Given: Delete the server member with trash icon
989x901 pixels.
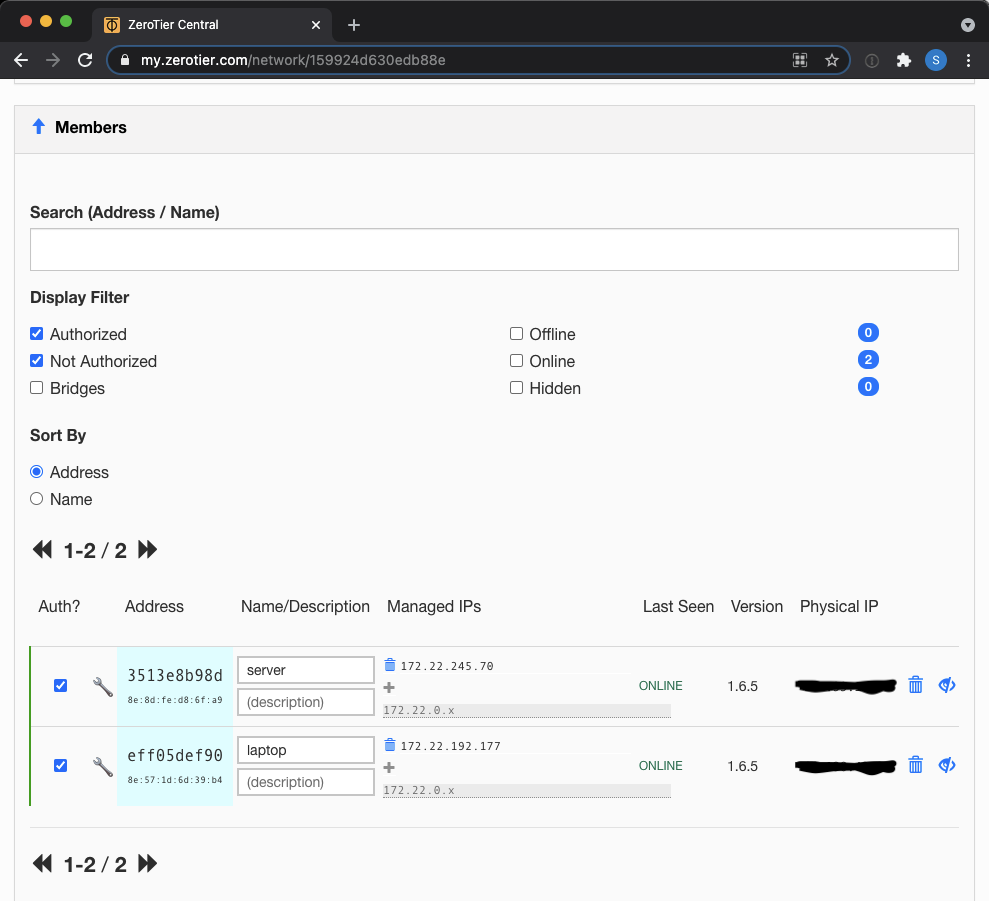Looking at the screenshot, I should [915, 685].
